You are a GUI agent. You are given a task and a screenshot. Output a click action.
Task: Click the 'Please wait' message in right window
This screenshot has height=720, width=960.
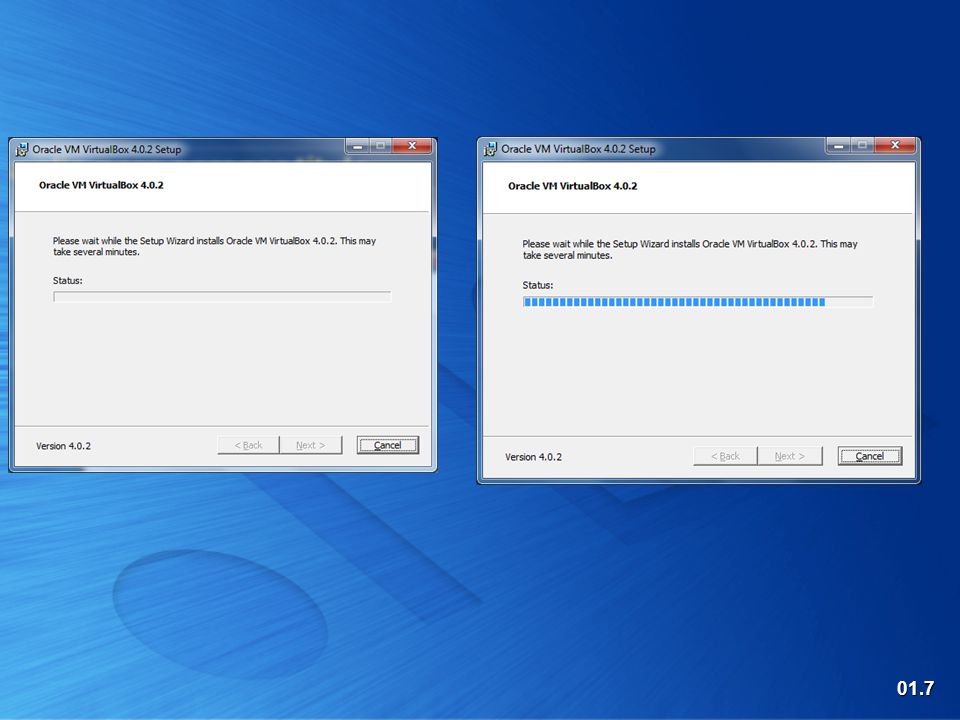pos(690,249)
